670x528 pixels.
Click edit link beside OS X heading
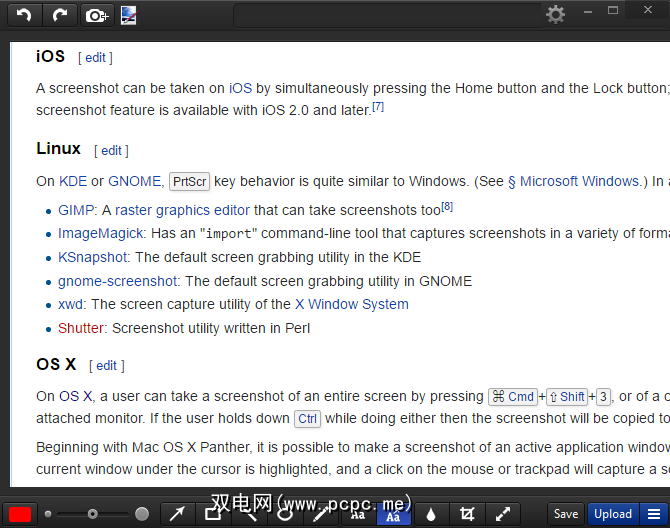tap(106, 366)
